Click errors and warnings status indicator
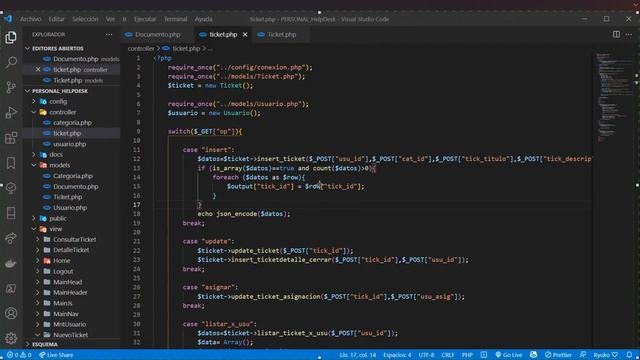The height and width of the screenshot is (360, 640). click(19, 355)
